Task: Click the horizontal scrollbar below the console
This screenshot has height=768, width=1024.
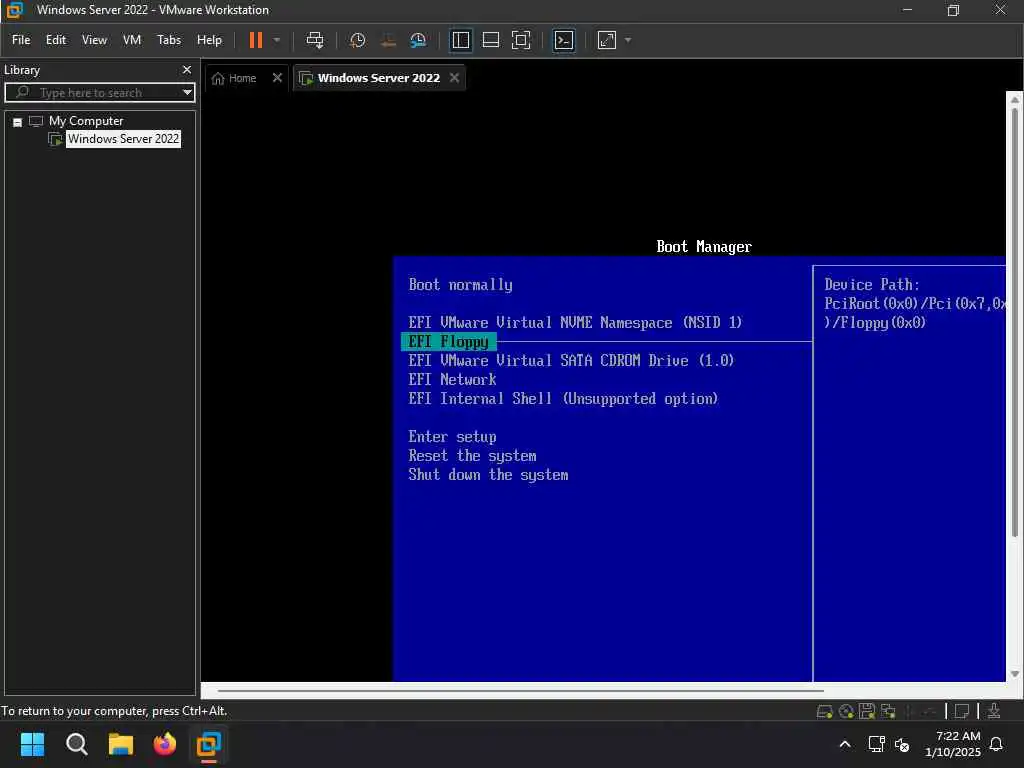Action: [x=520, y=690]
